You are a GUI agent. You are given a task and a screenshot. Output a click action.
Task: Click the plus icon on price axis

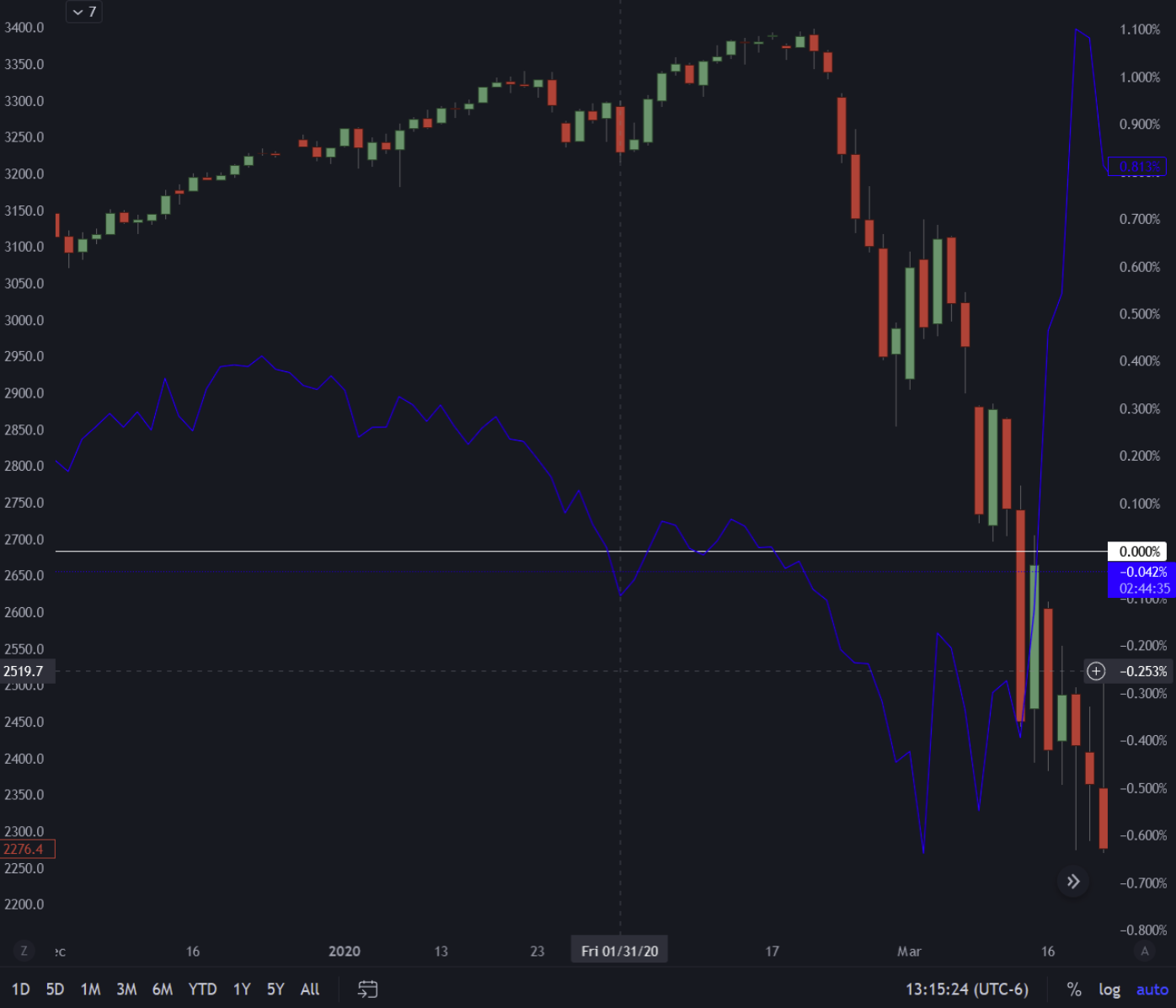[1096, 671]
